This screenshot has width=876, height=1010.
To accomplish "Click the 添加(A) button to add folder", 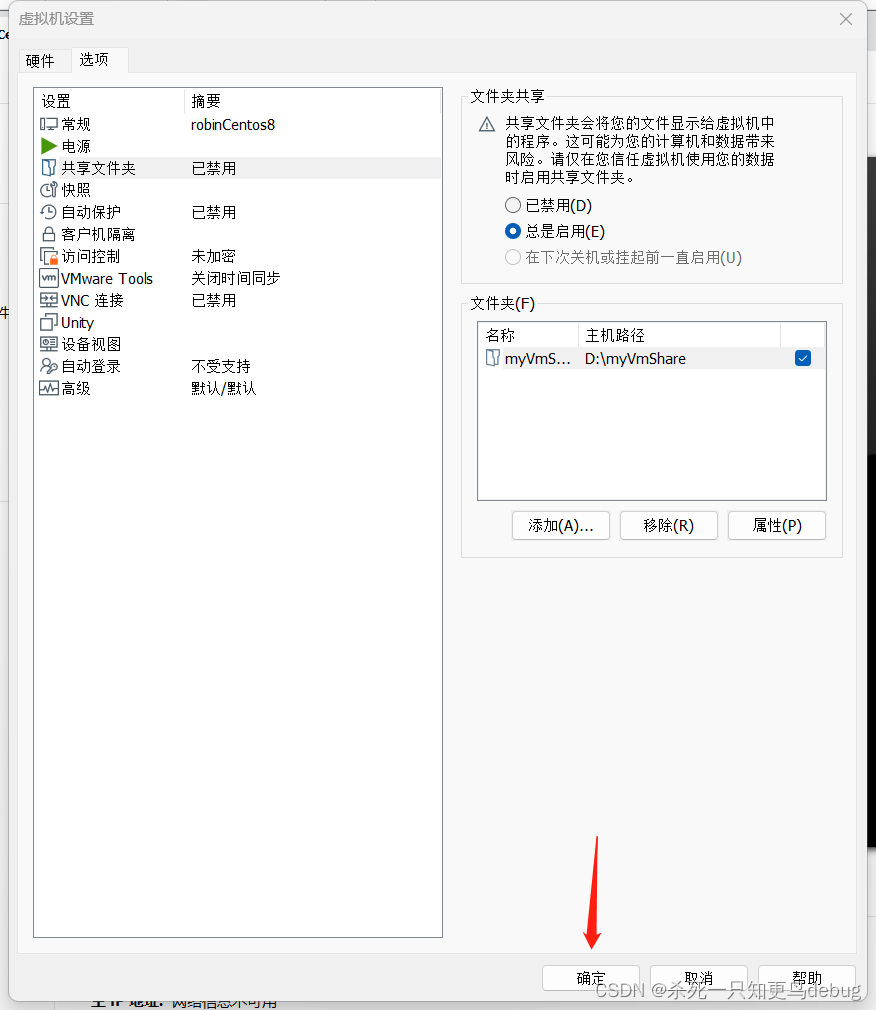I will (x=560, y=525).
